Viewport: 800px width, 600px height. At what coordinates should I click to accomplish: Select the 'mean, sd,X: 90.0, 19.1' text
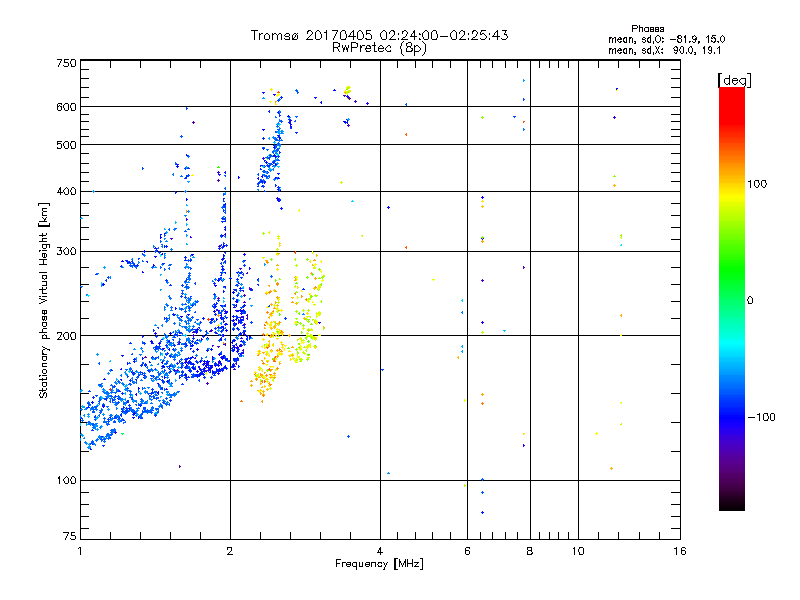point(664,50)
